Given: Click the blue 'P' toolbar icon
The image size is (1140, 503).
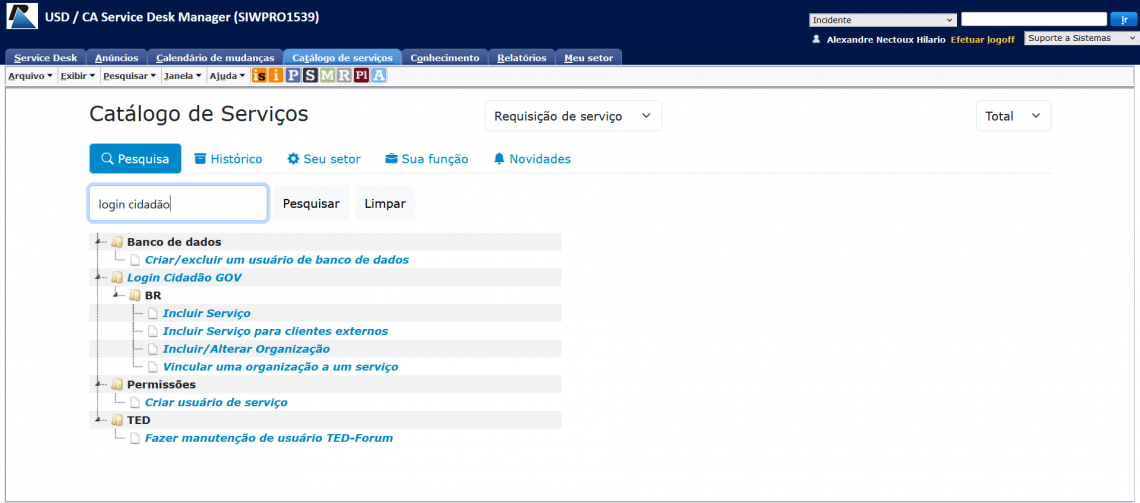Looking at the screenshot, I should click(x=293, y=75).
